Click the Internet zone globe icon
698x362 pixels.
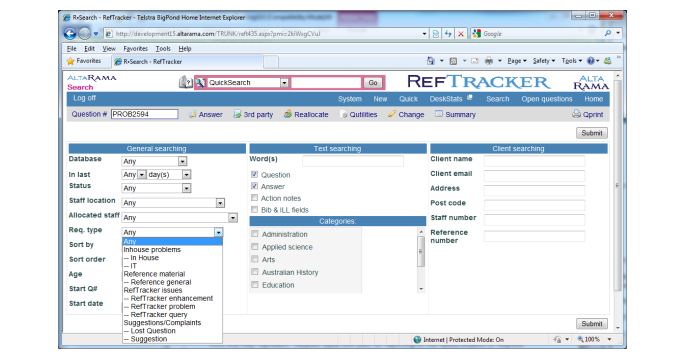coord(417,340)
